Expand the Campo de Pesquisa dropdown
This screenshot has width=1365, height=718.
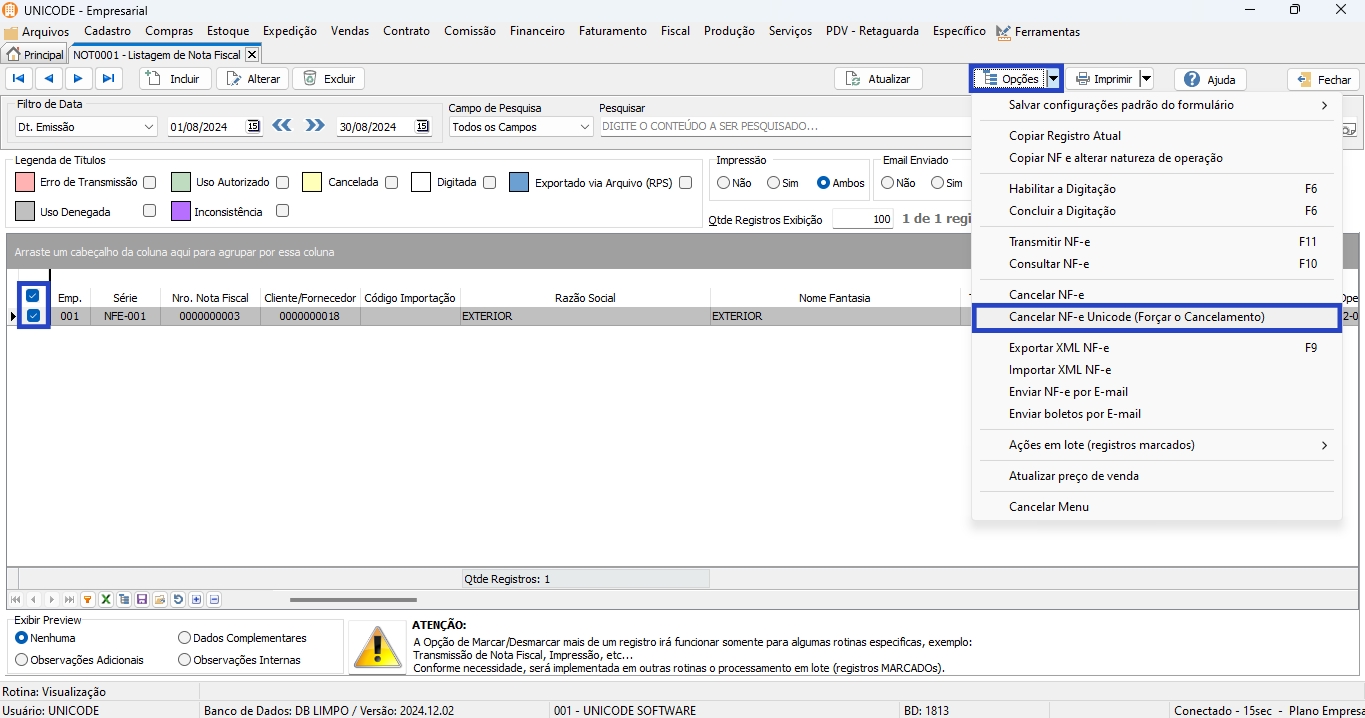click(585, 127)
